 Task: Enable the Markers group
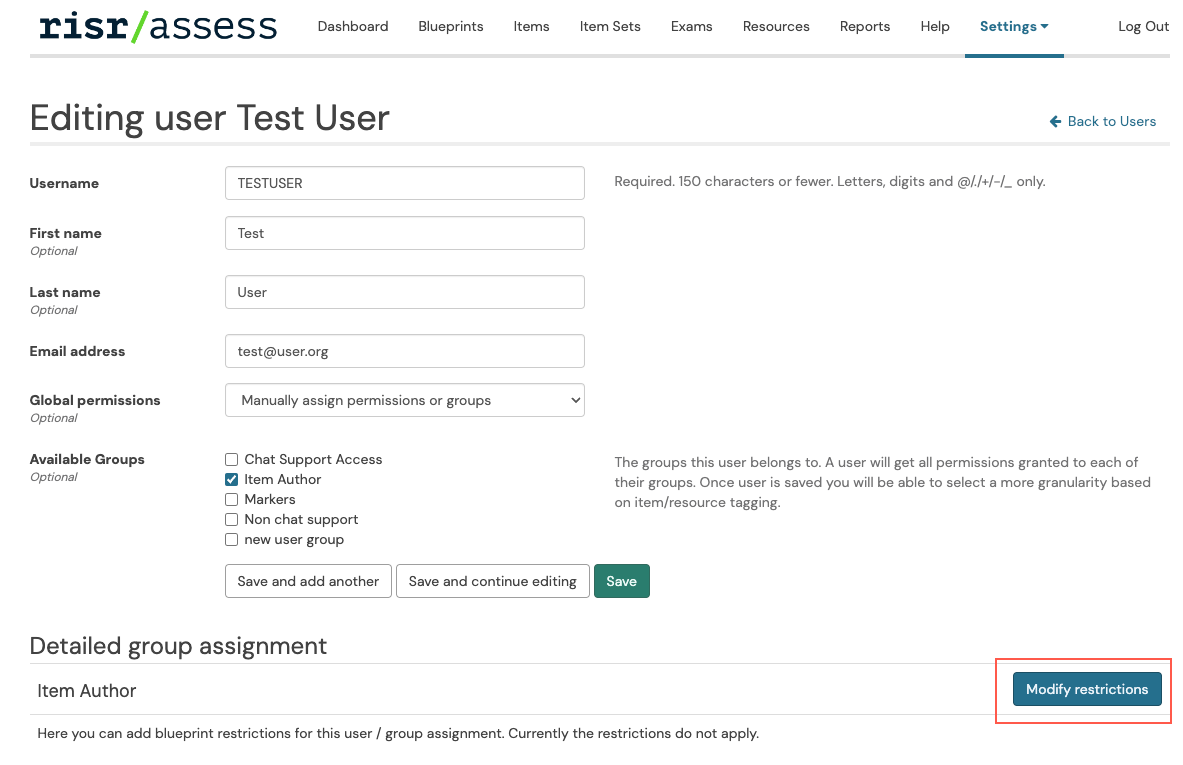tap(231, 499)
